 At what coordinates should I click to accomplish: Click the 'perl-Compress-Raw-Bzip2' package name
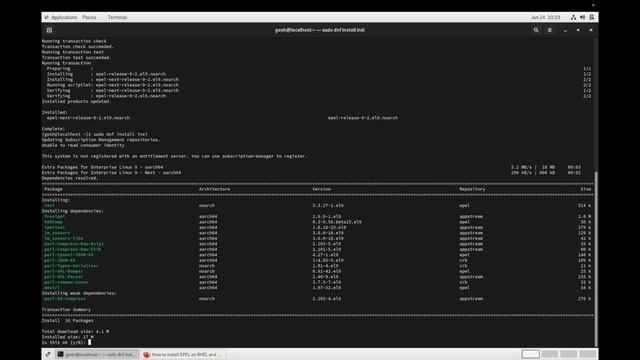coord(74,244)
